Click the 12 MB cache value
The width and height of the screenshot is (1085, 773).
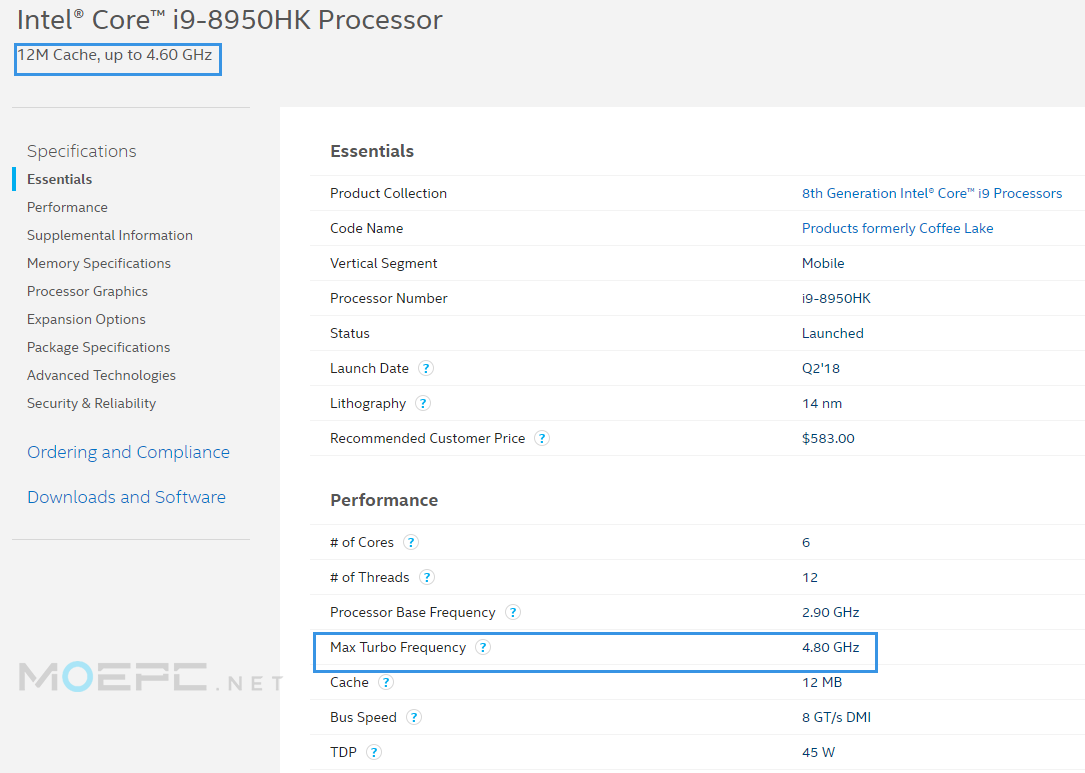tap(822, 682)
